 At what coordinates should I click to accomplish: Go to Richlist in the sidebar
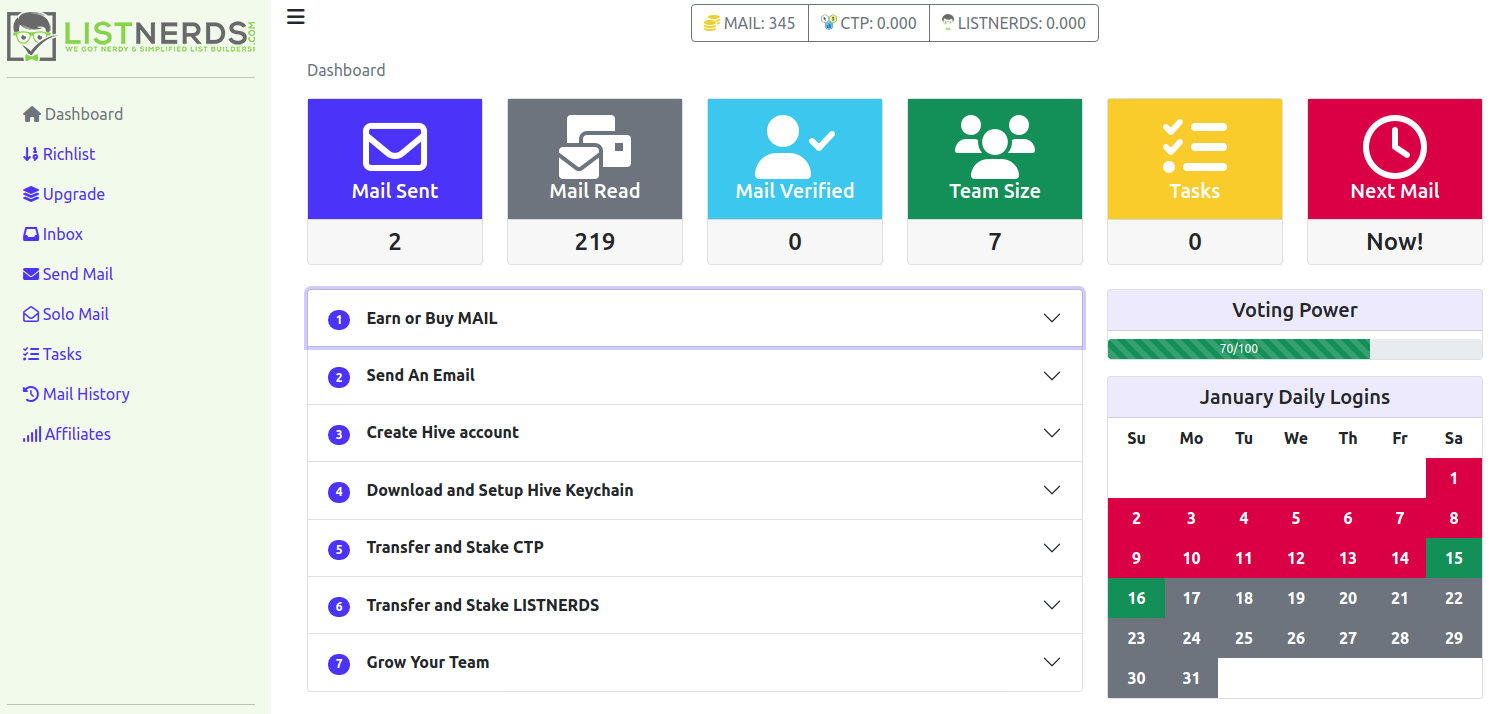tap(59, 154)
